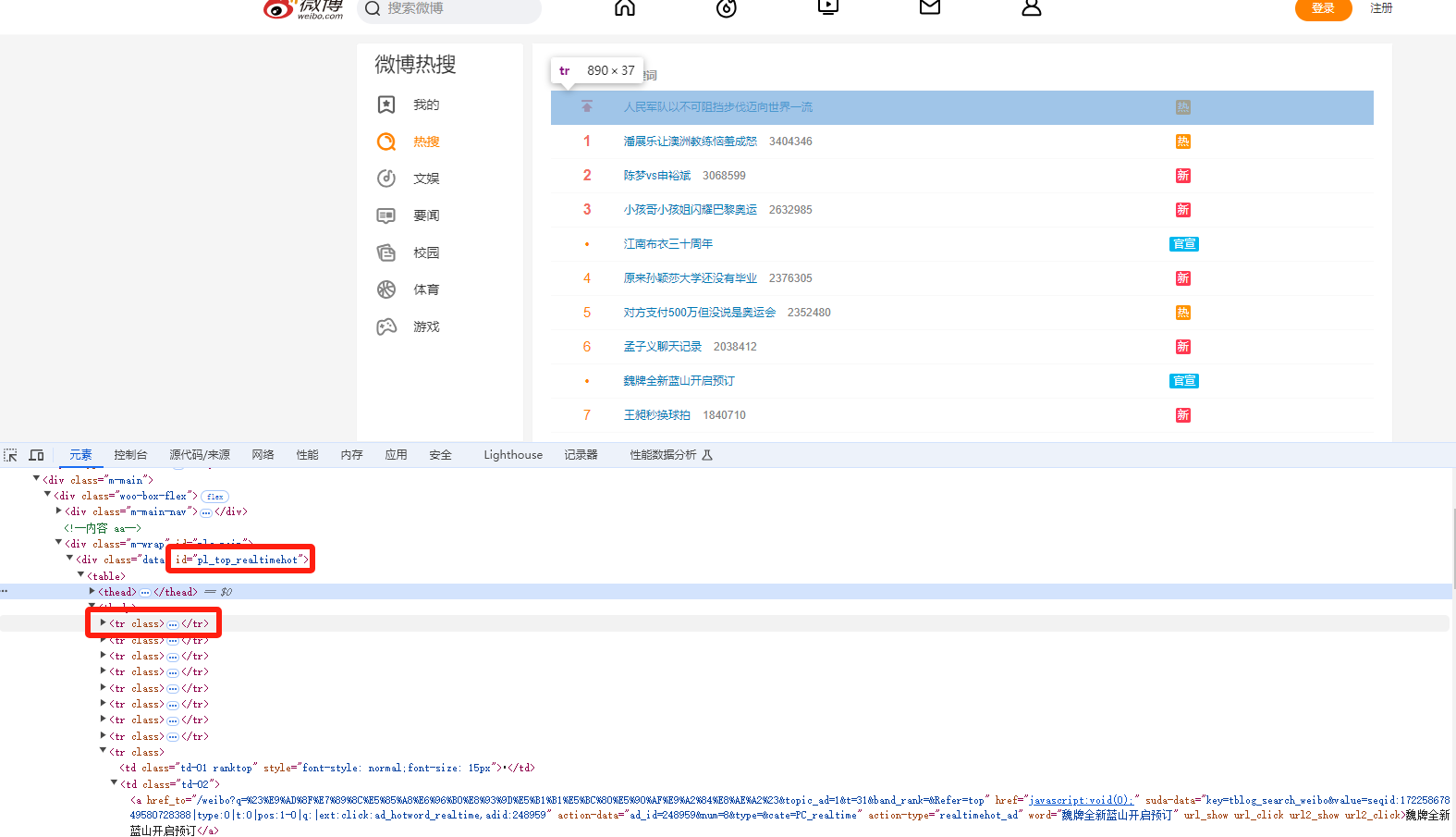Toggle DevTools device toolbar icon
Viewport: 1456px width, 837px height.
tap(36, 455)
